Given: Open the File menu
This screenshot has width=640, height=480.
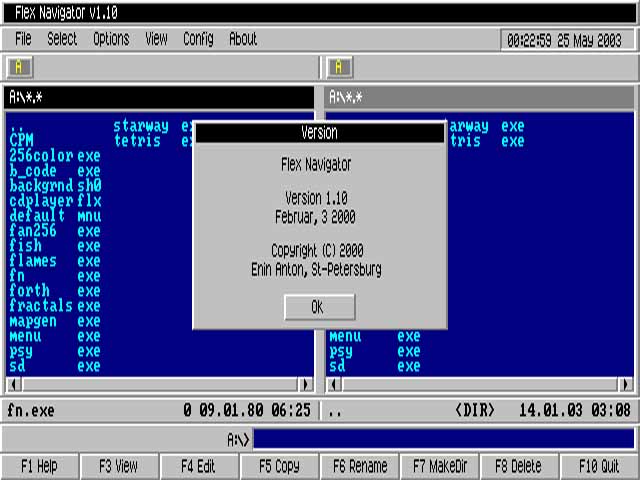Looking at the screenshot, I should click(x=23, y=39).
